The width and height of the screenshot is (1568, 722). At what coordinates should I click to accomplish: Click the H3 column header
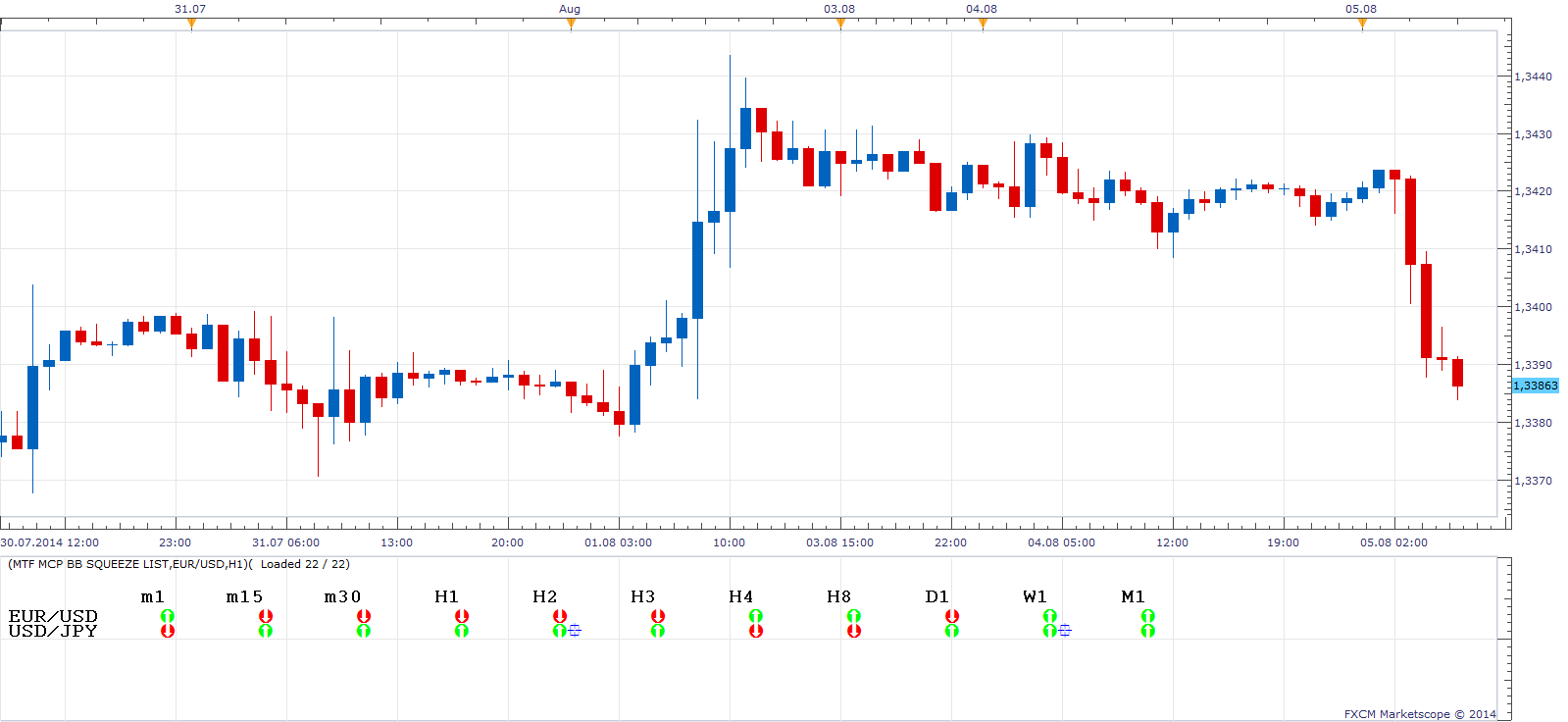pos(642,596)
